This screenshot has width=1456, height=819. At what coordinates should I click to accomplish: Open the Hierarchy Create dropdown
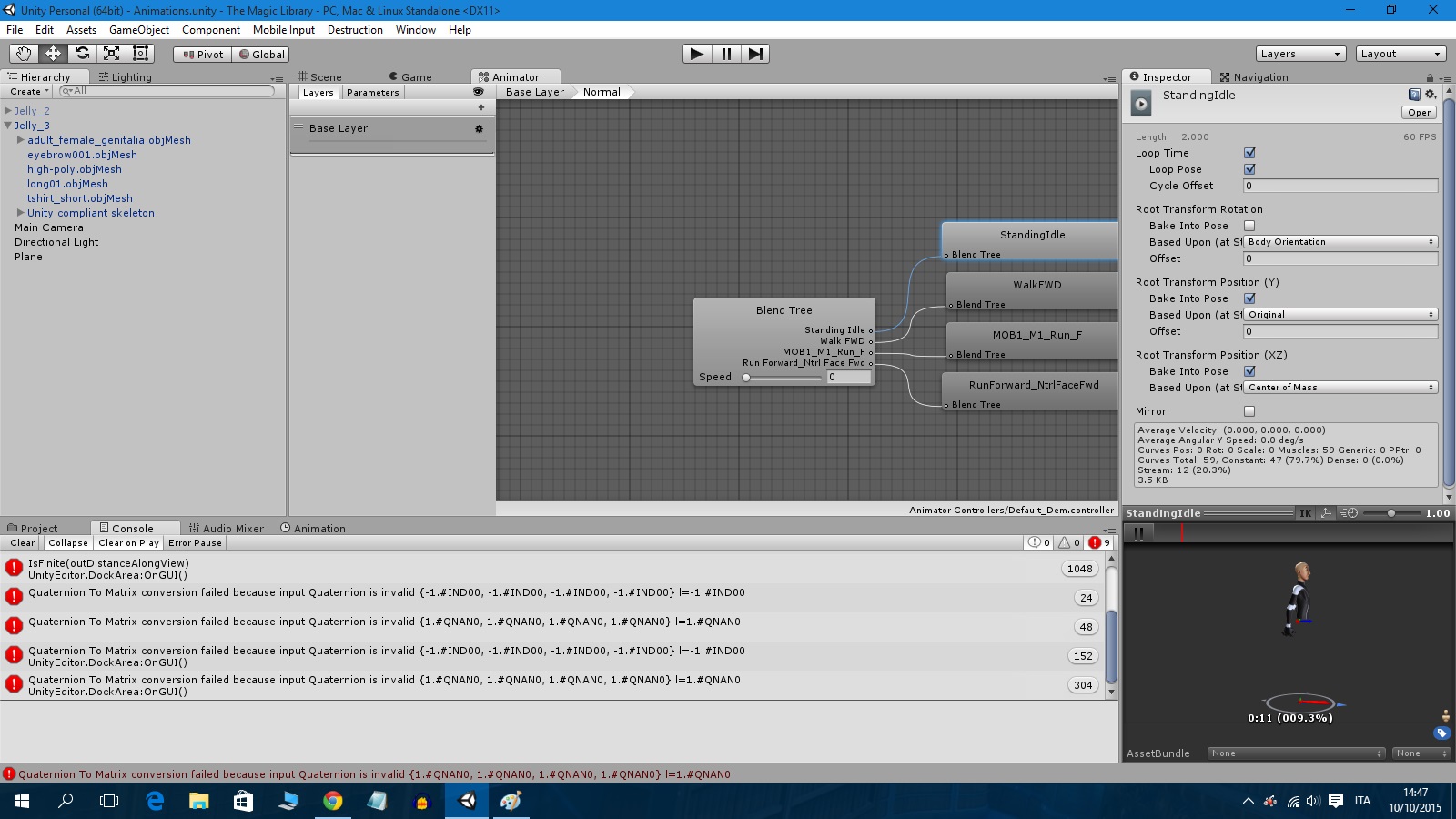pyautogui.click(x=29, y=92)
